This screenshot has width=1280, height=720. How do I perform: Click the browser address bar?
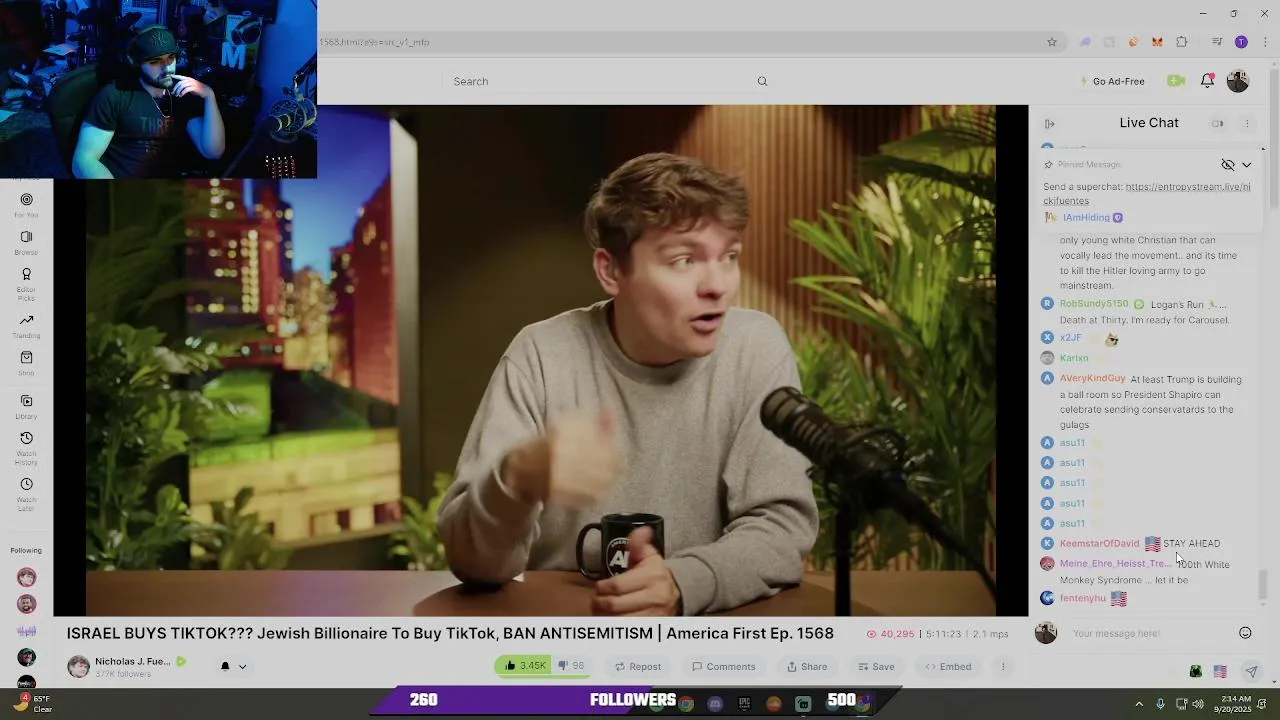click(x=680, y=42)
